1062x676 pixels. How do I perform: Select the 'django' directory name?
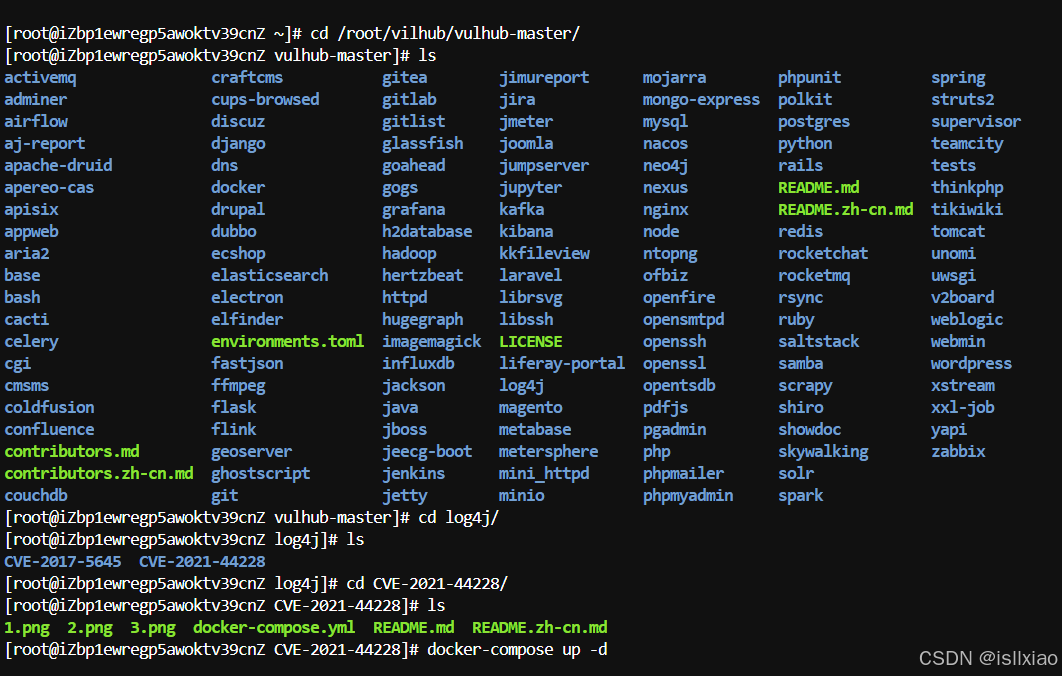click(x=238, y=144)
